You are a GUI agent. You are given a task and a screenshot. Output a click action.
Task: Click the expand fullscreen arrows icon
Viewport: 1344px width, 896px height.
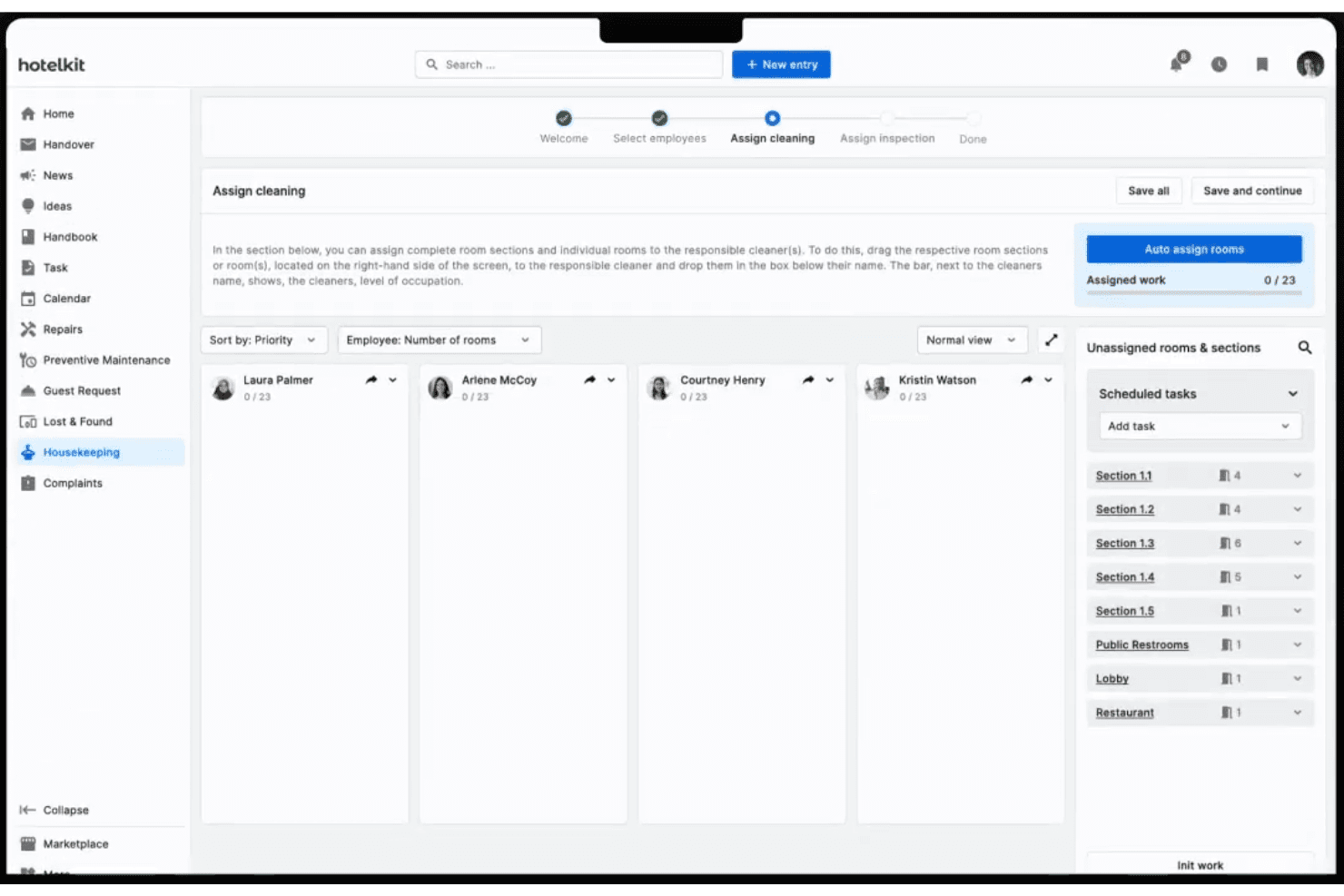click(1051, 340)
